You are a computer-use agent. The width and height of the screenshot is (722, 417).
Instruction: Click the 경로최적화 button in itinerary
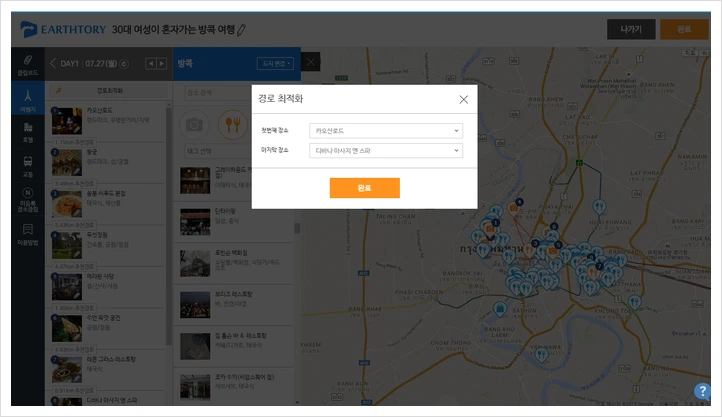[109, 91]
